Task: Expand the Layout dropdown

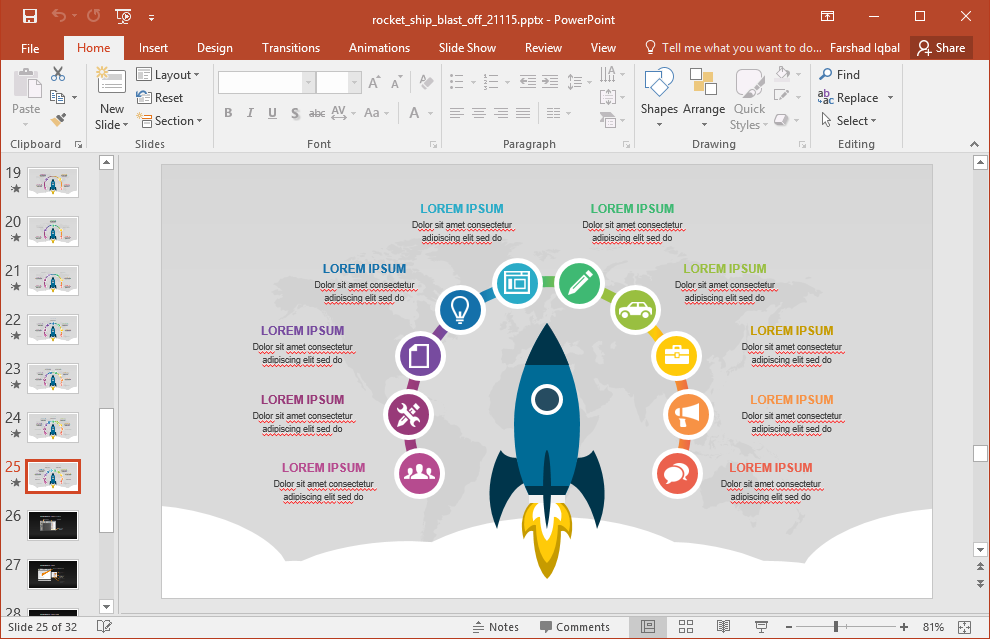Action: coord(168,75)
